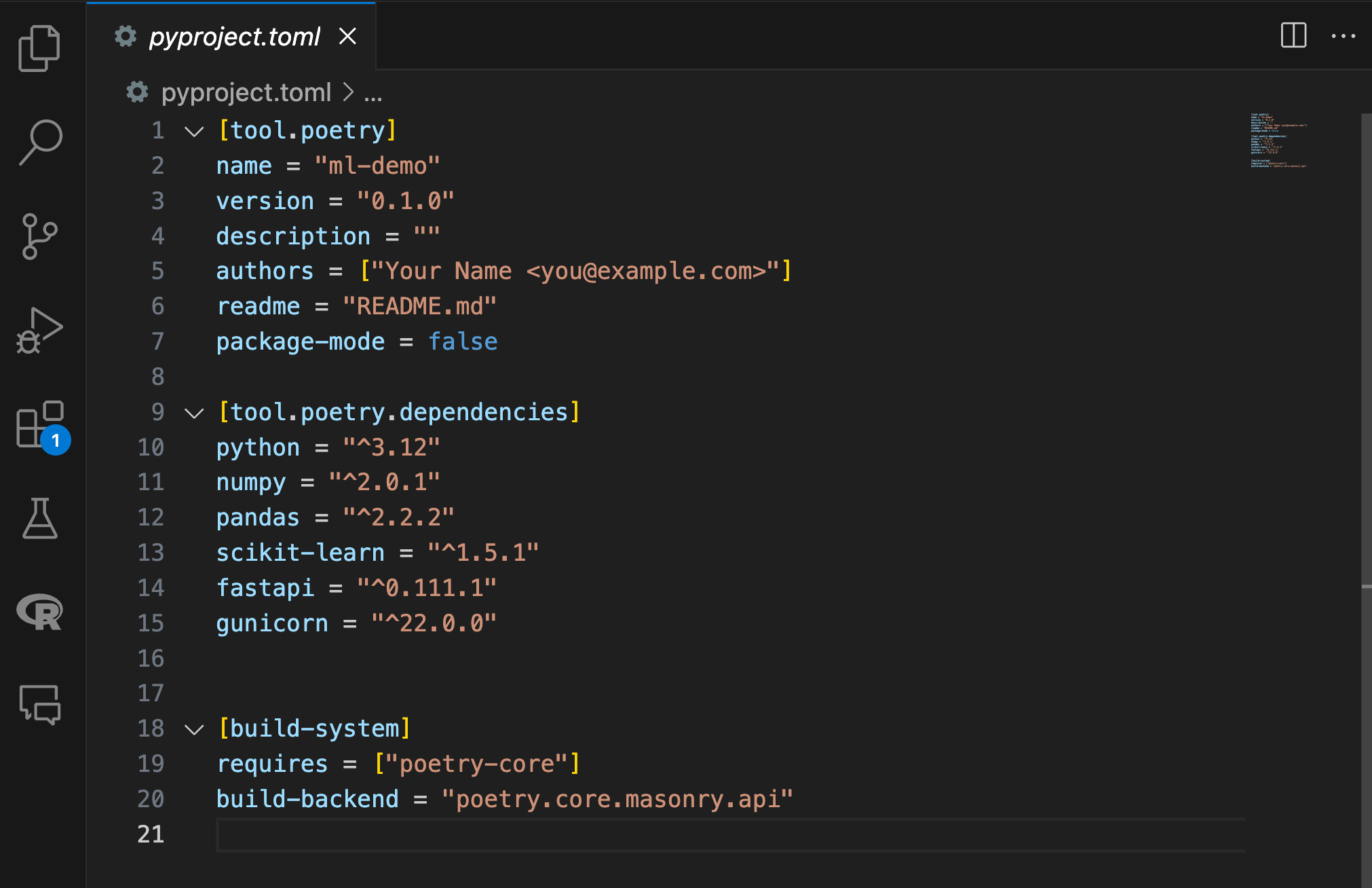This screenshot has width=1372, height=888.
Task: Open the Testing flask view
Action: click(x=39, y=519)
